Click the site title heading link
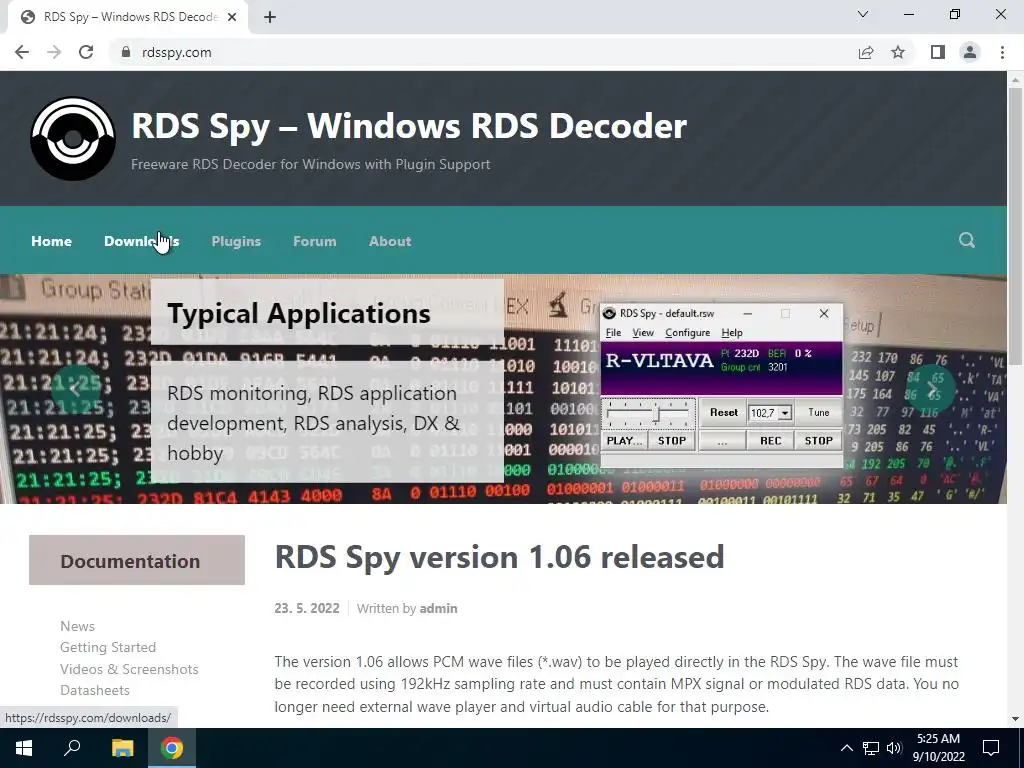1024x768 pixels. pyautogui.click(x=409, y=125)
